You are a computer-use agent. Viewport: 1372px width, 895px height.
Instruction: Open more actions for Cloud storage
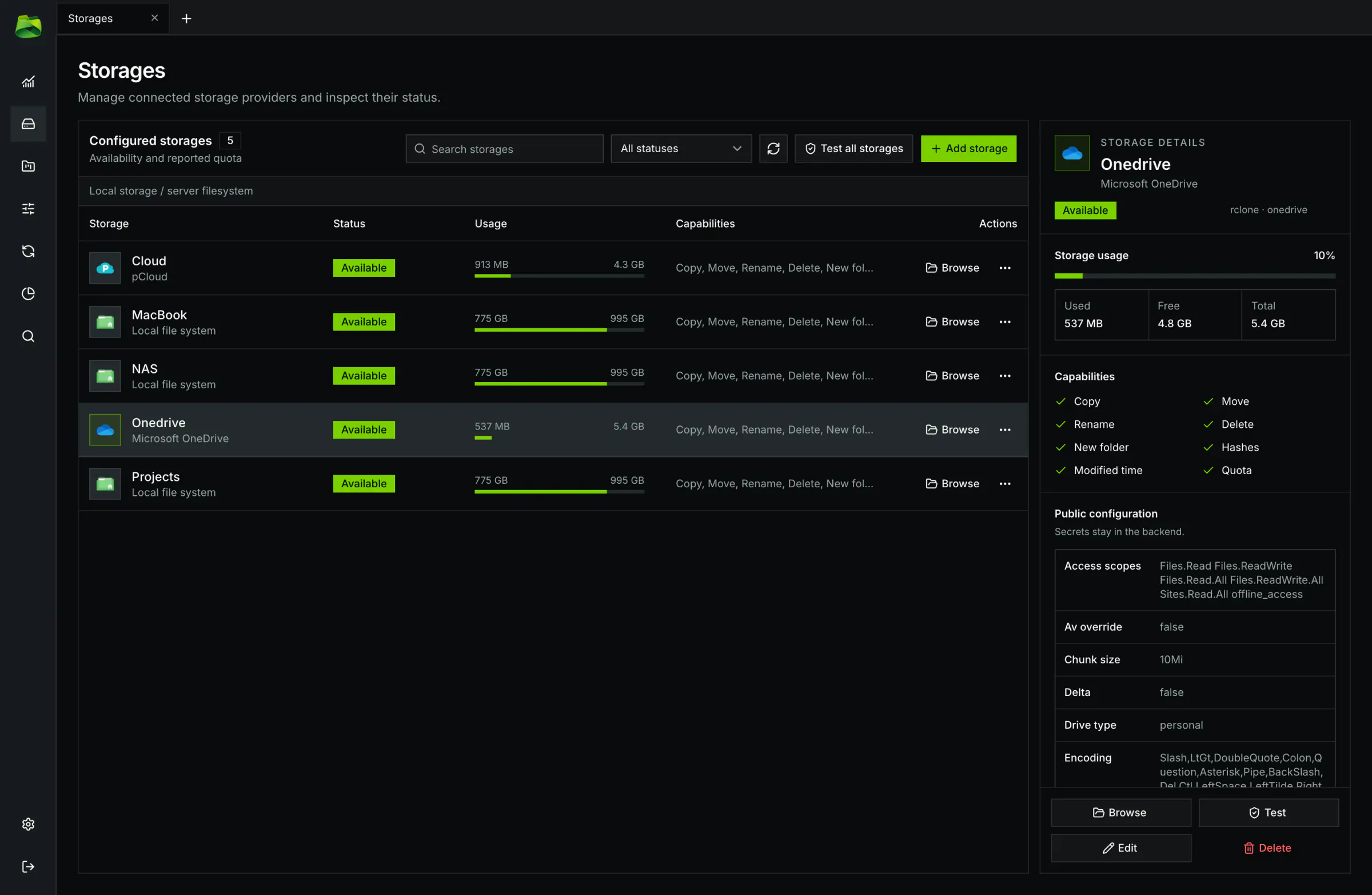1005,268
